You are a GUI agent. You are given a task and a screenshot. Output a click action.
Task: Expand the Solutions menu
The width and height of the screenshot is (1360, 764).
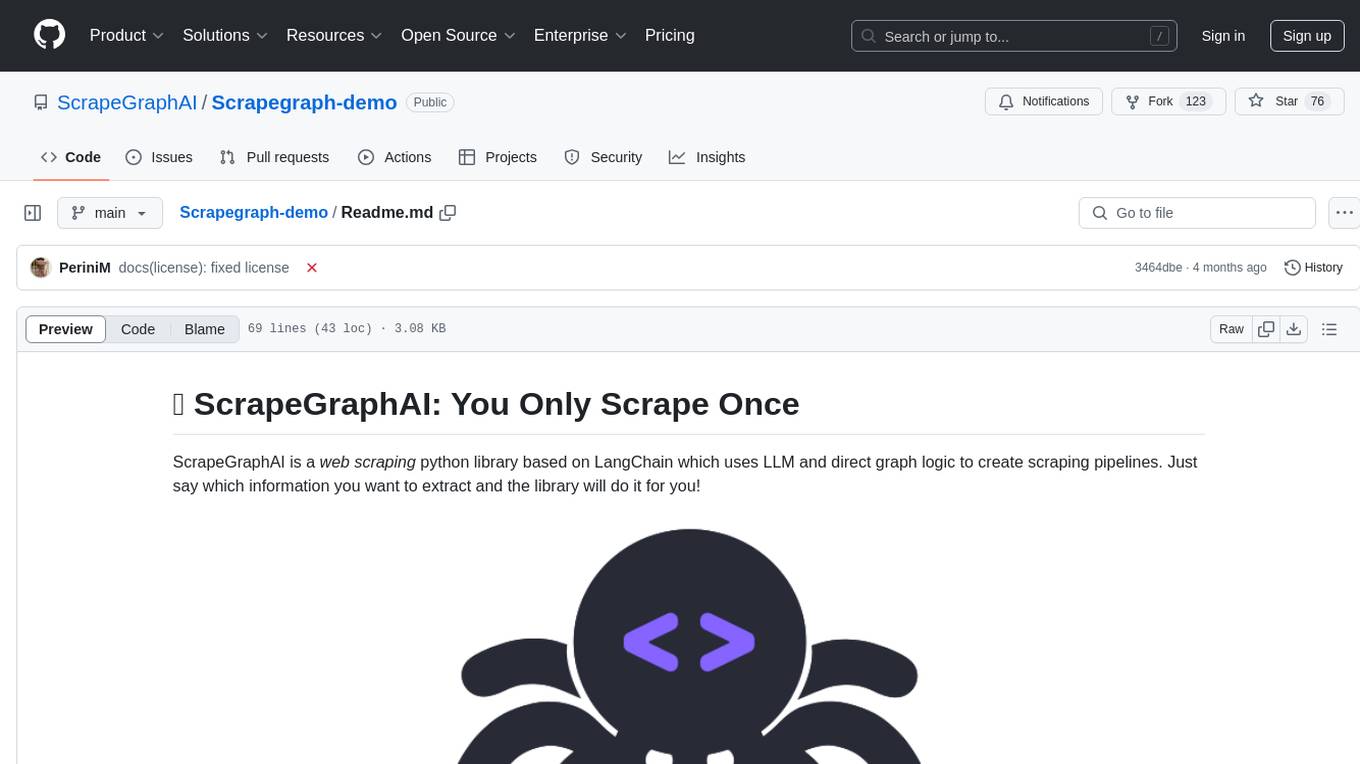point(225,35)
